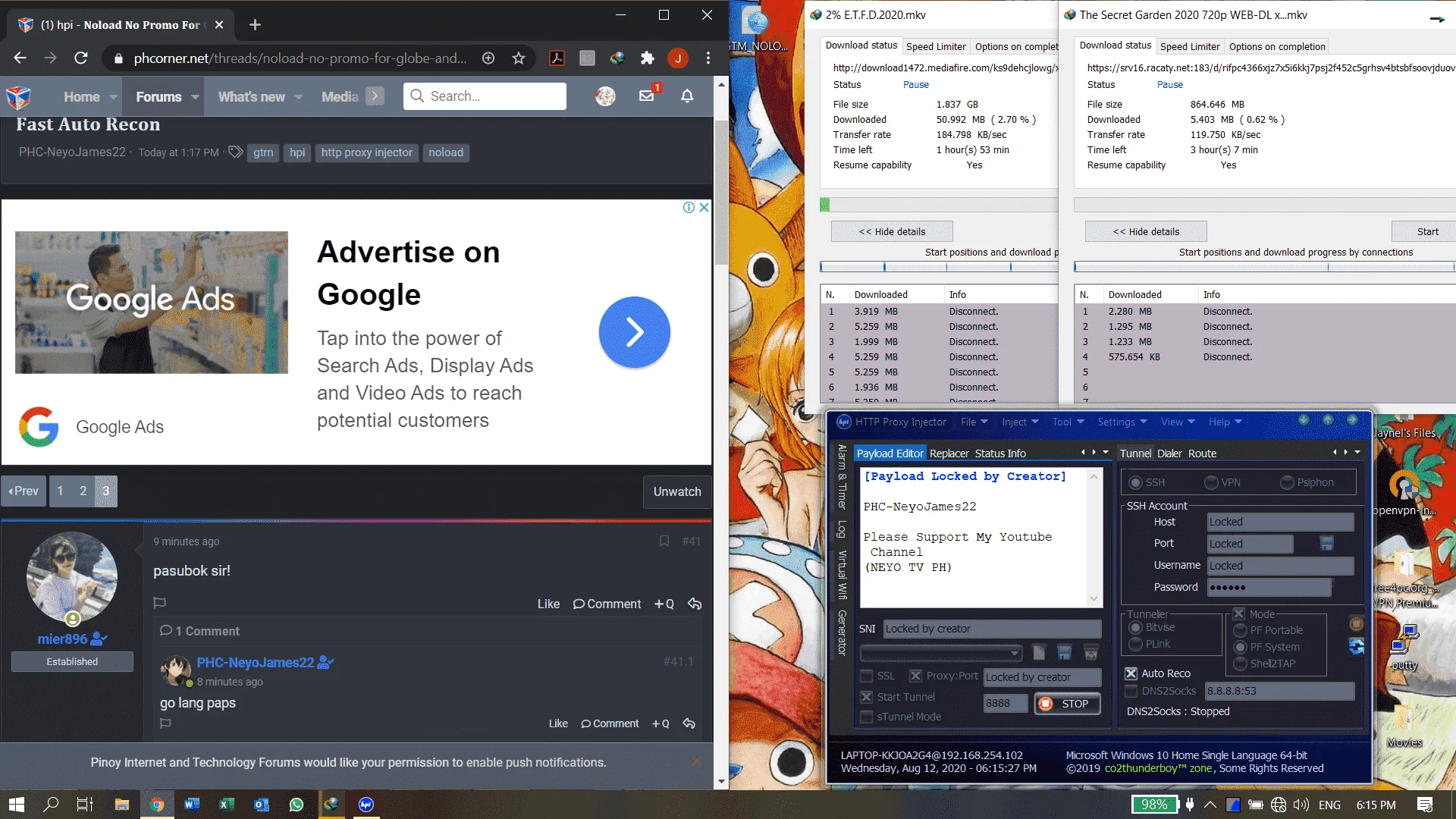Click the save icon next to the SSH Port field

[x=1326, y=543]
